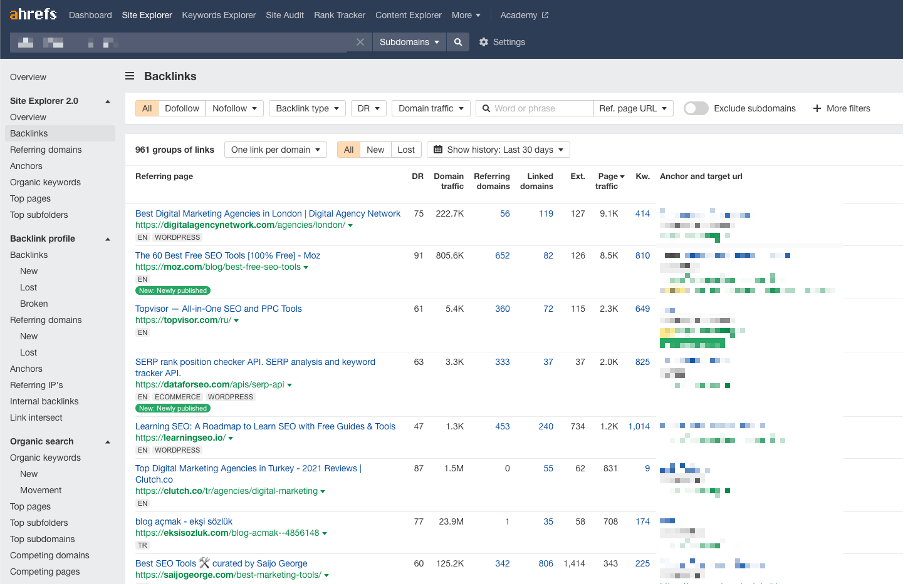This screenshot has width=904, height=584.
Task: Sort by Page traffic column
Action: tap(611, 181)
